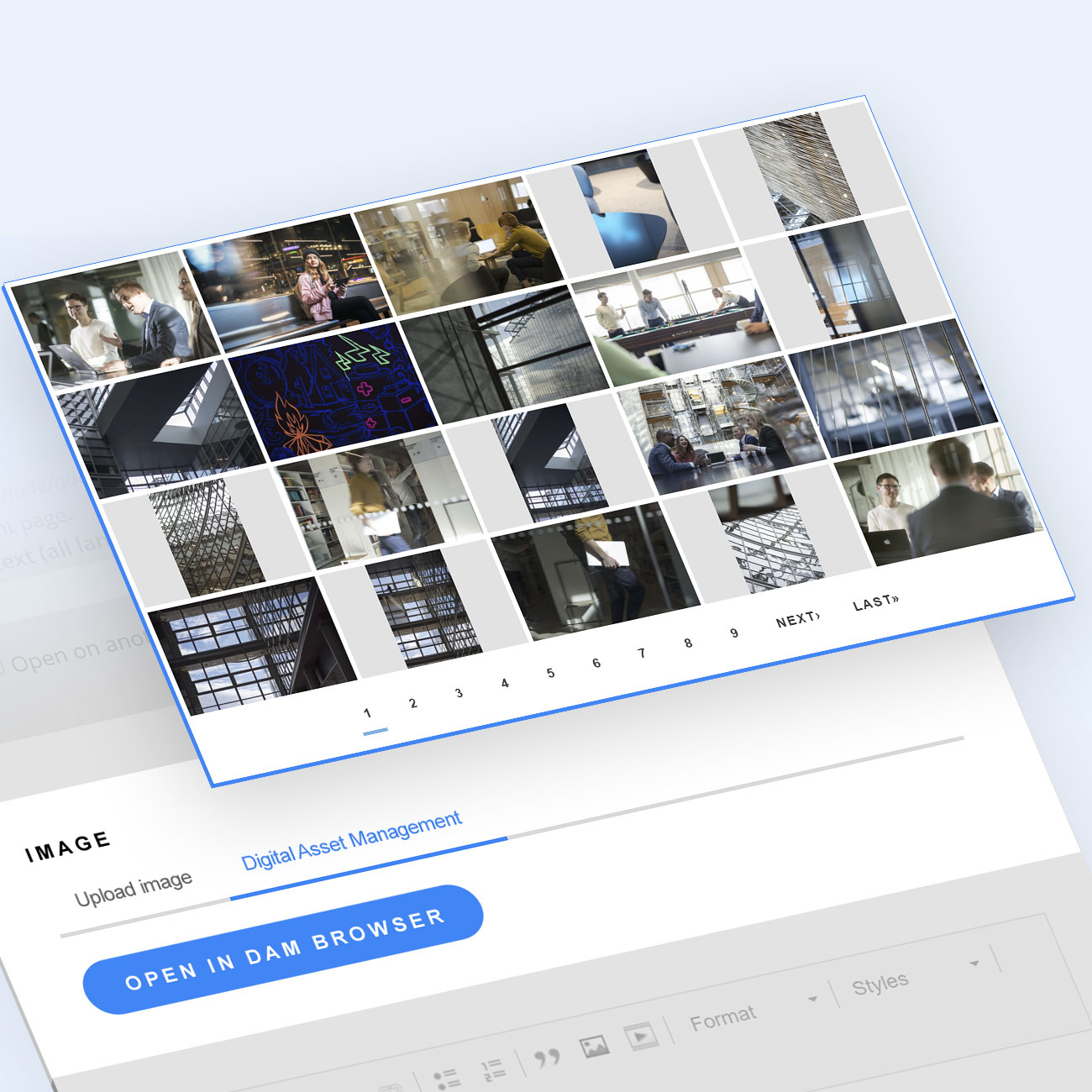The height and width of the screenshot is (1092, 1092).
Task: Click the OPEN IN DAM BROWSER button
Action: tap(283, 949)
